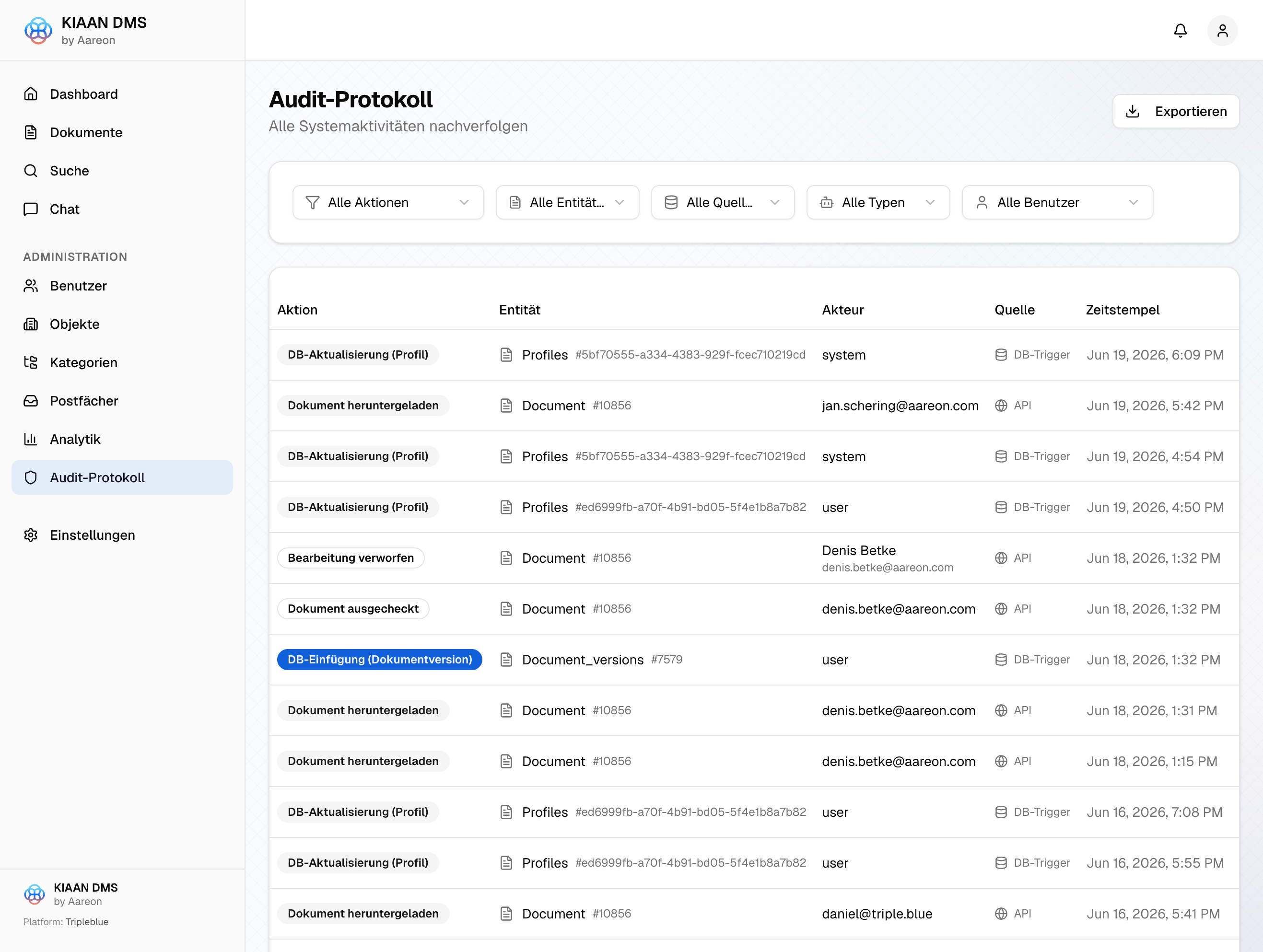Viewport: 1263px width, 952px height.
Task: Open the Alle Quellen filter dropdown
Action: [x=723, y=203]
